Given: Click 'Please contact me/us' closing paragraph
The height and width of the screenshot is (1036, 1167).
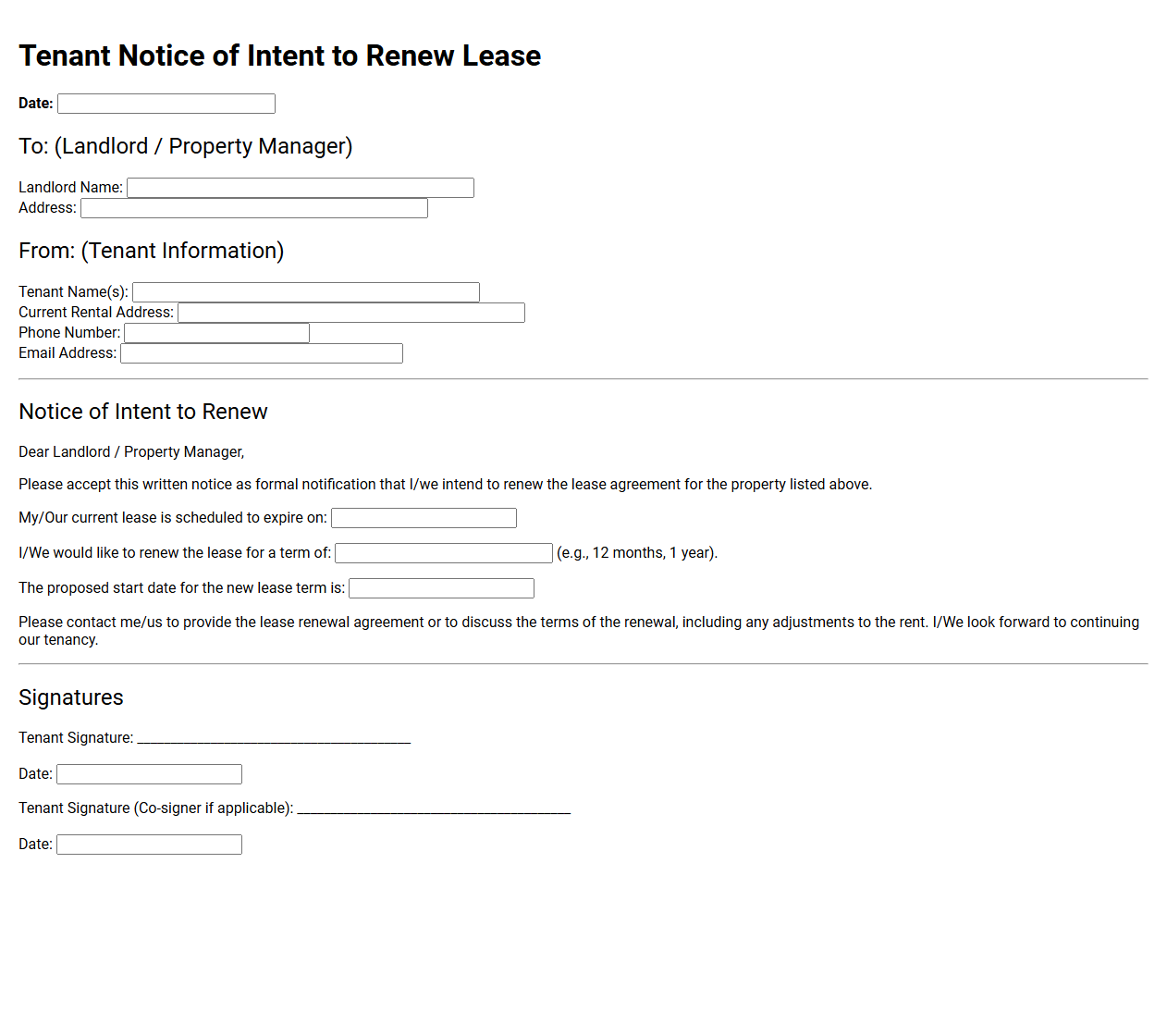Looking at the screenshot, I should click(x=579, y=631).
